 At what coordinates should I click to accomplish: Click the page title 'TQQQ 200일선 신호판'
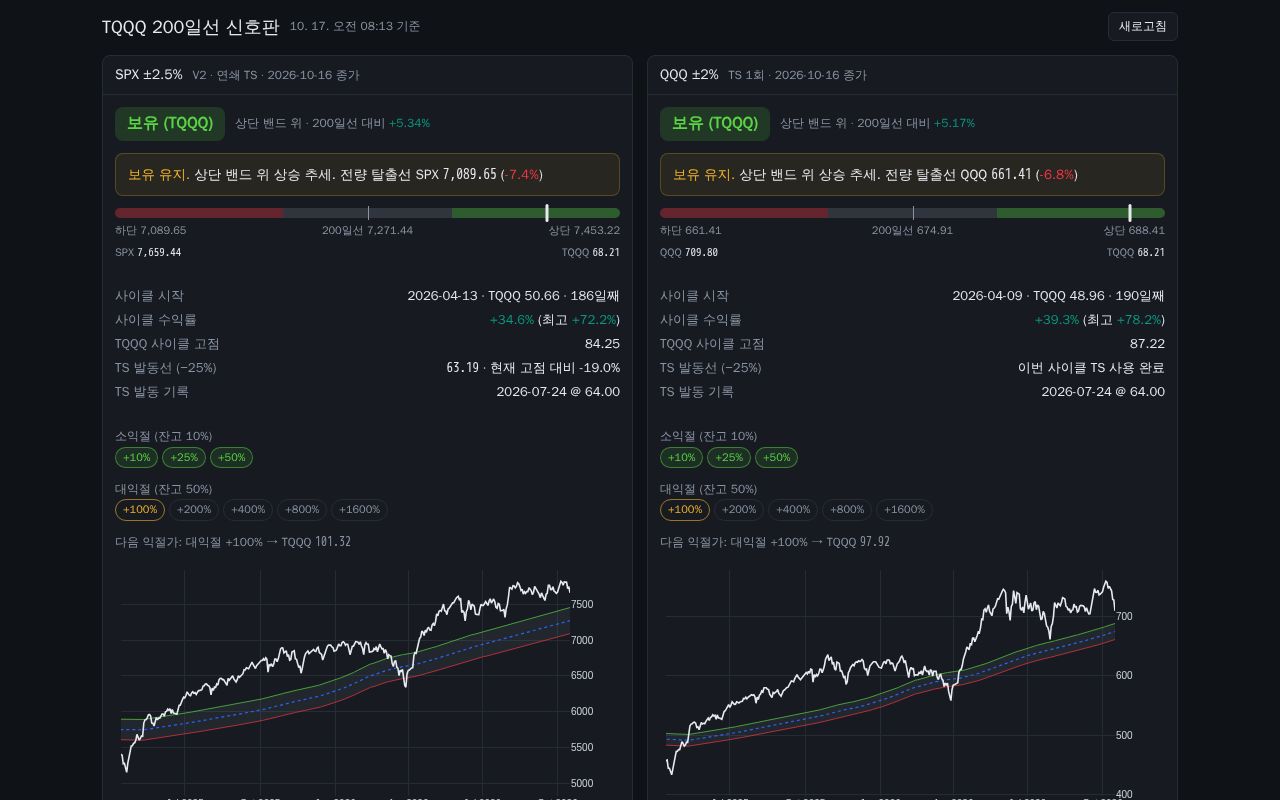pos(190,27)
